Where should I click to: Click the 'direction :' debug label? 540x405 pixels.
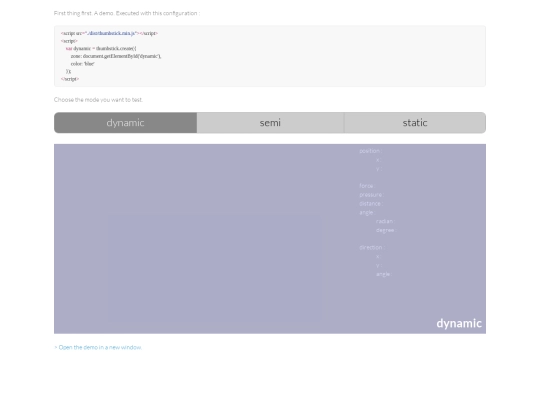point(372,248)
